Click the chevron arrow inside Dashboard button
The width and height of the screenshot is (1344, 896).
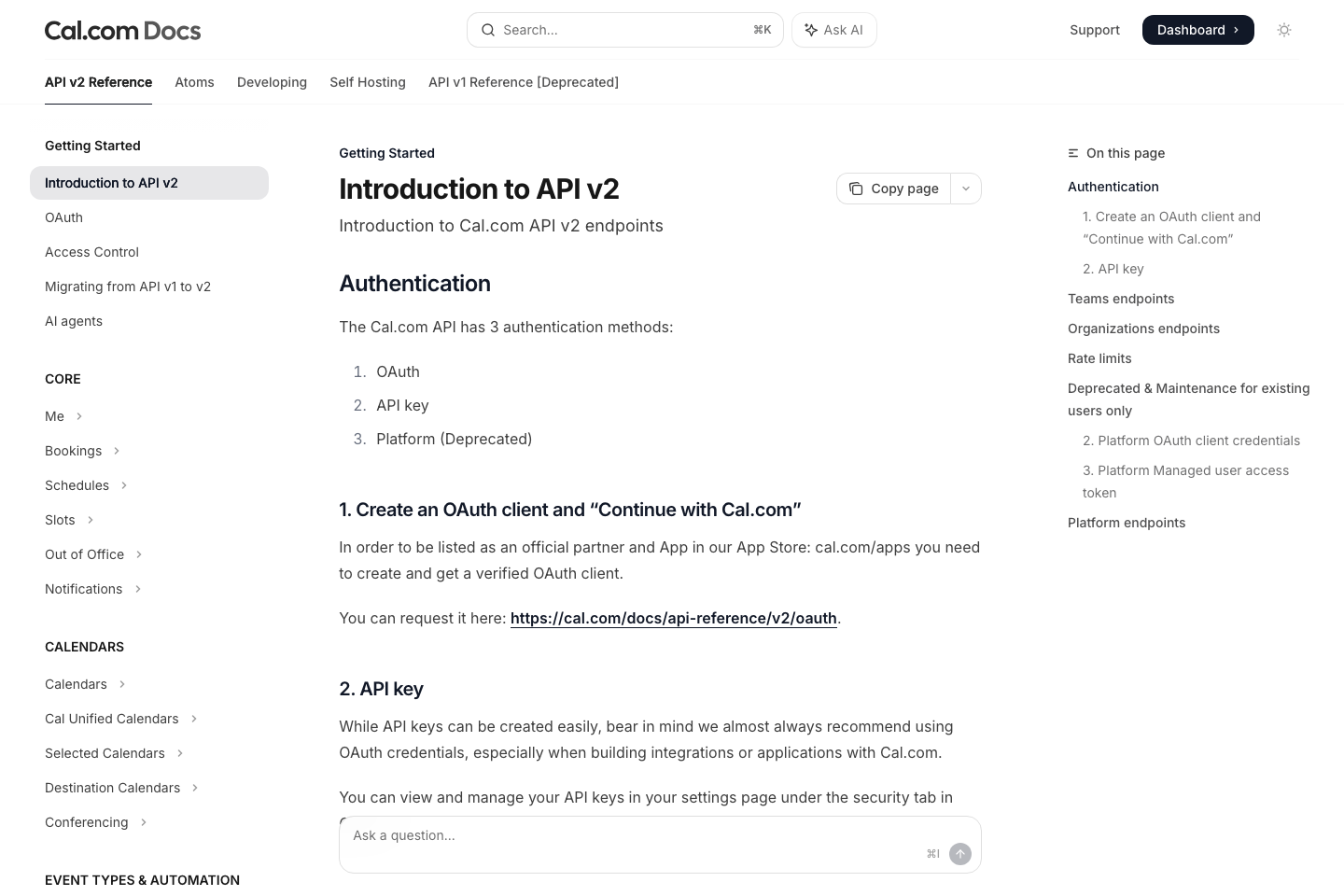click(1235, 29)
